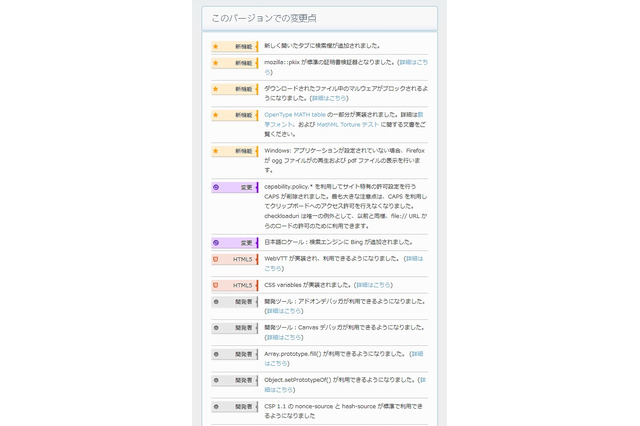Image resolution: width=640 pixels, height=426 pixels.
Task: Click the star icon on the Windows ogg/pdf row
Action: coord(216,151)
